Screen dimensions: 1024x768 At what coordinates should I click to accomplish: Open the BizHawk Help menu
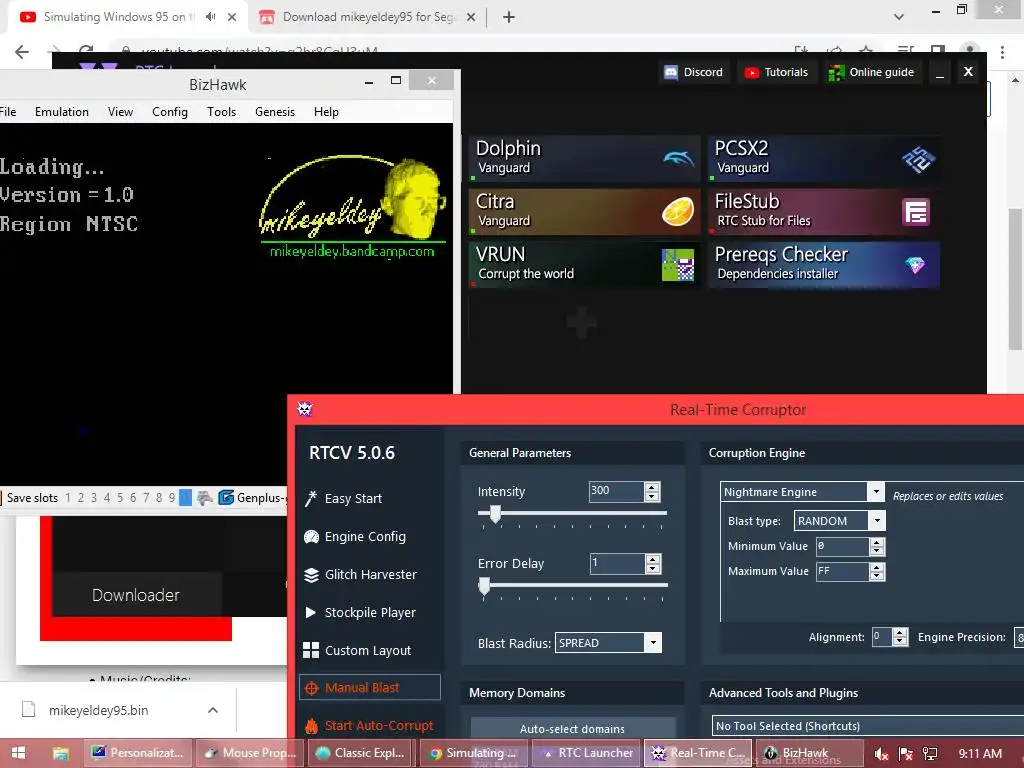point(326,112)
